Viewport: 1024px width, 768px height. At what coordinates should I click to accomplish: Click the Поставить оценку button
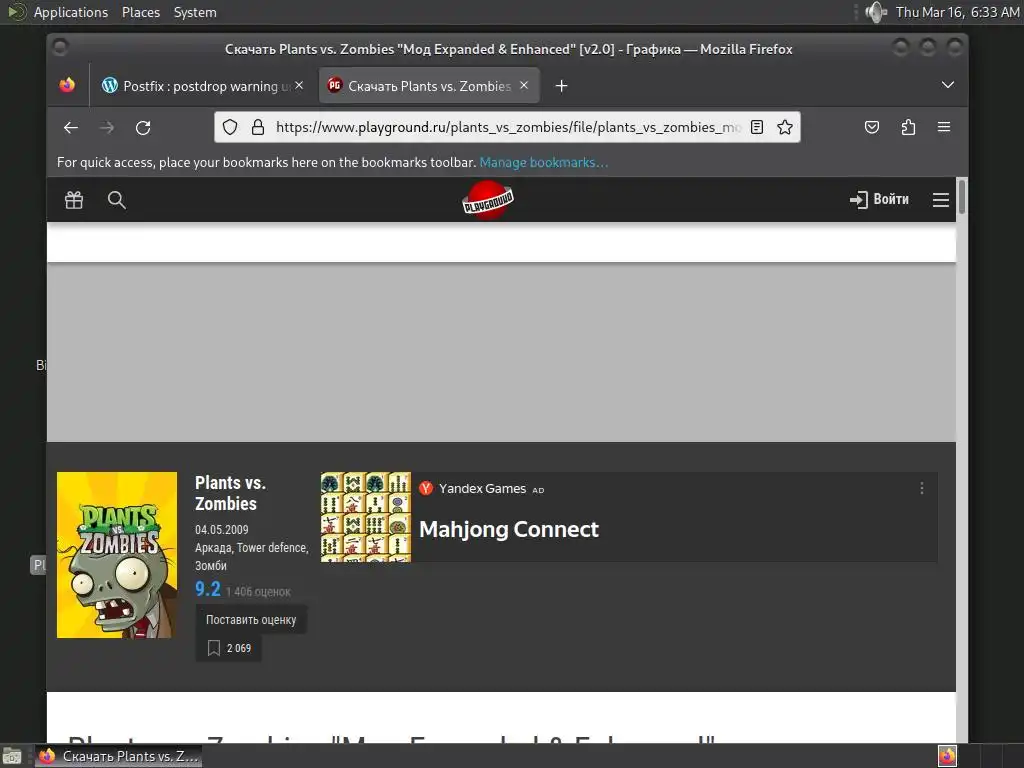(x=251, y=620)
